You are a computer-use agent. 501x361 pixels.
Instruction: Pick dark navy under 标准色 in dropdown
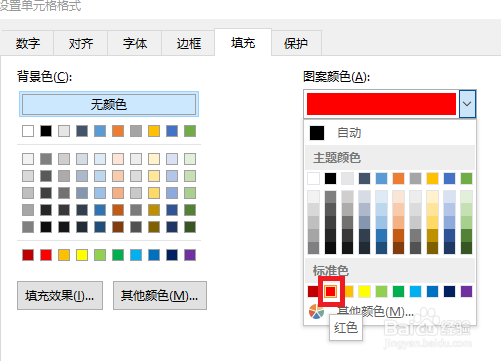coord(449,291)
